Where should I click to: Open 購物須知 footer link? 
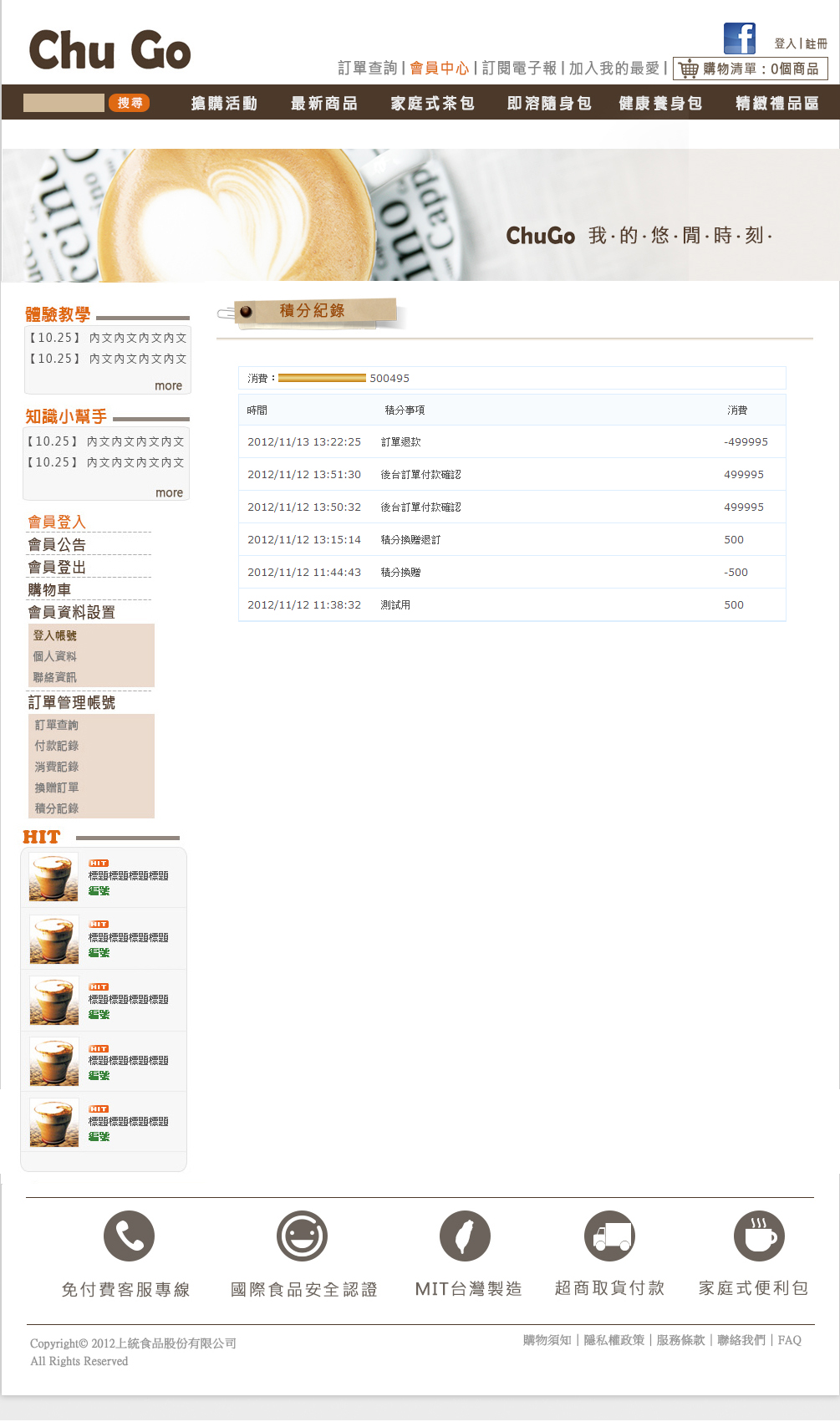547,1340
